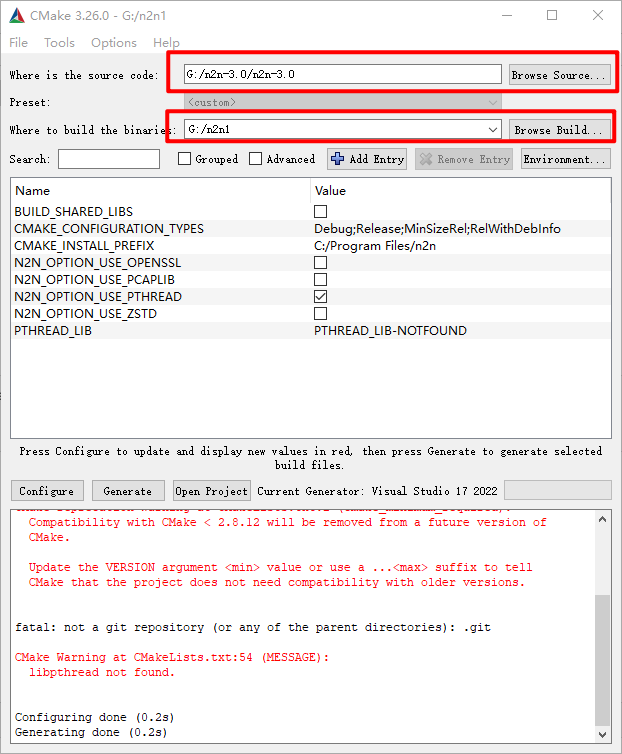Screen dimensions: 622x754
Task: Enable the BUILD_SHARED_LIBS checkbox
Action: (x=320, y=212)
